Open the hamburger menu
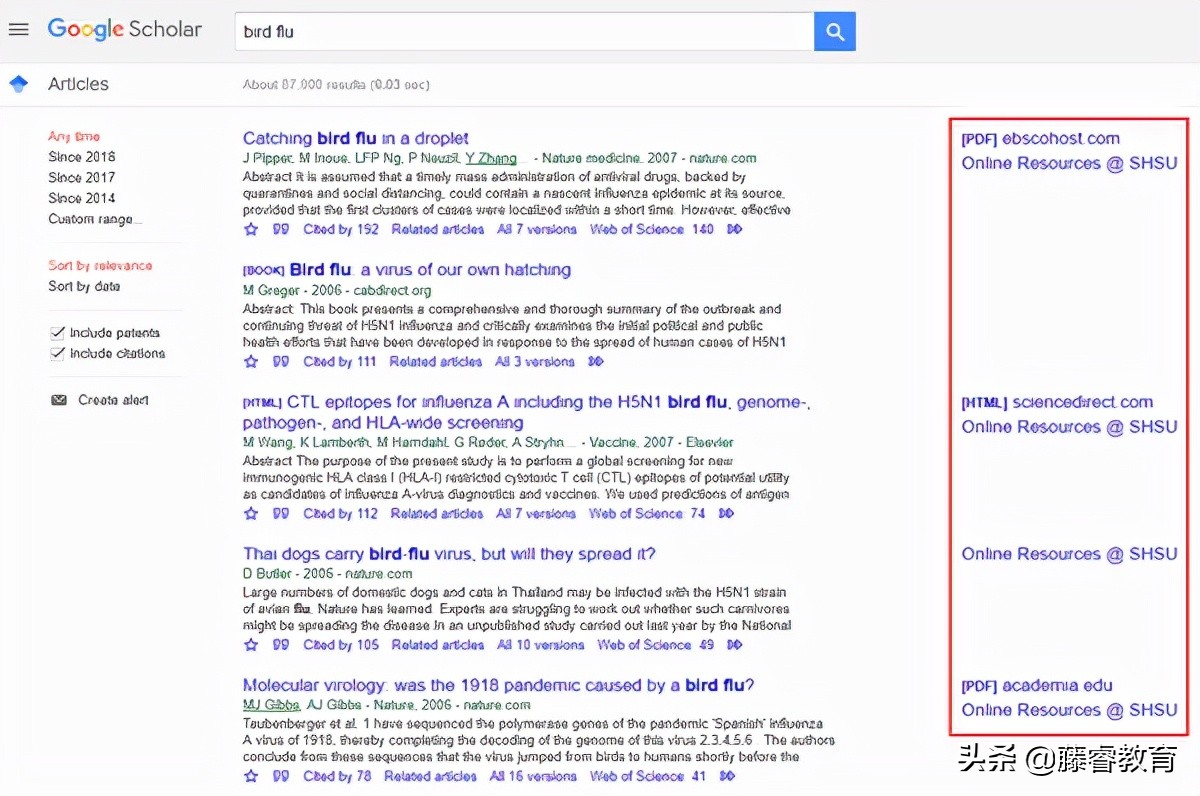The width and height of the screenshot is (1200, 796). 18,30
